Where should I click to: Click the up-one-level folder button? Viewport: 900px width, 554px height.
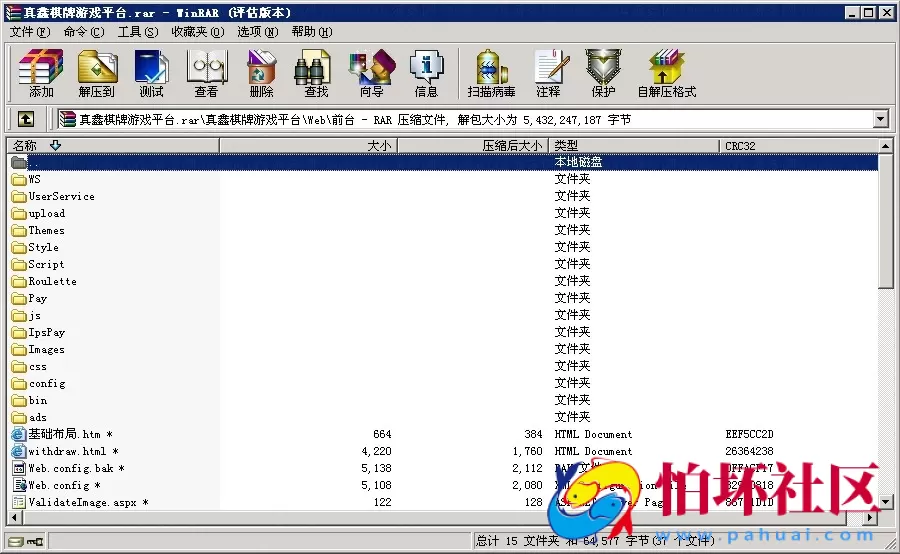25,119
